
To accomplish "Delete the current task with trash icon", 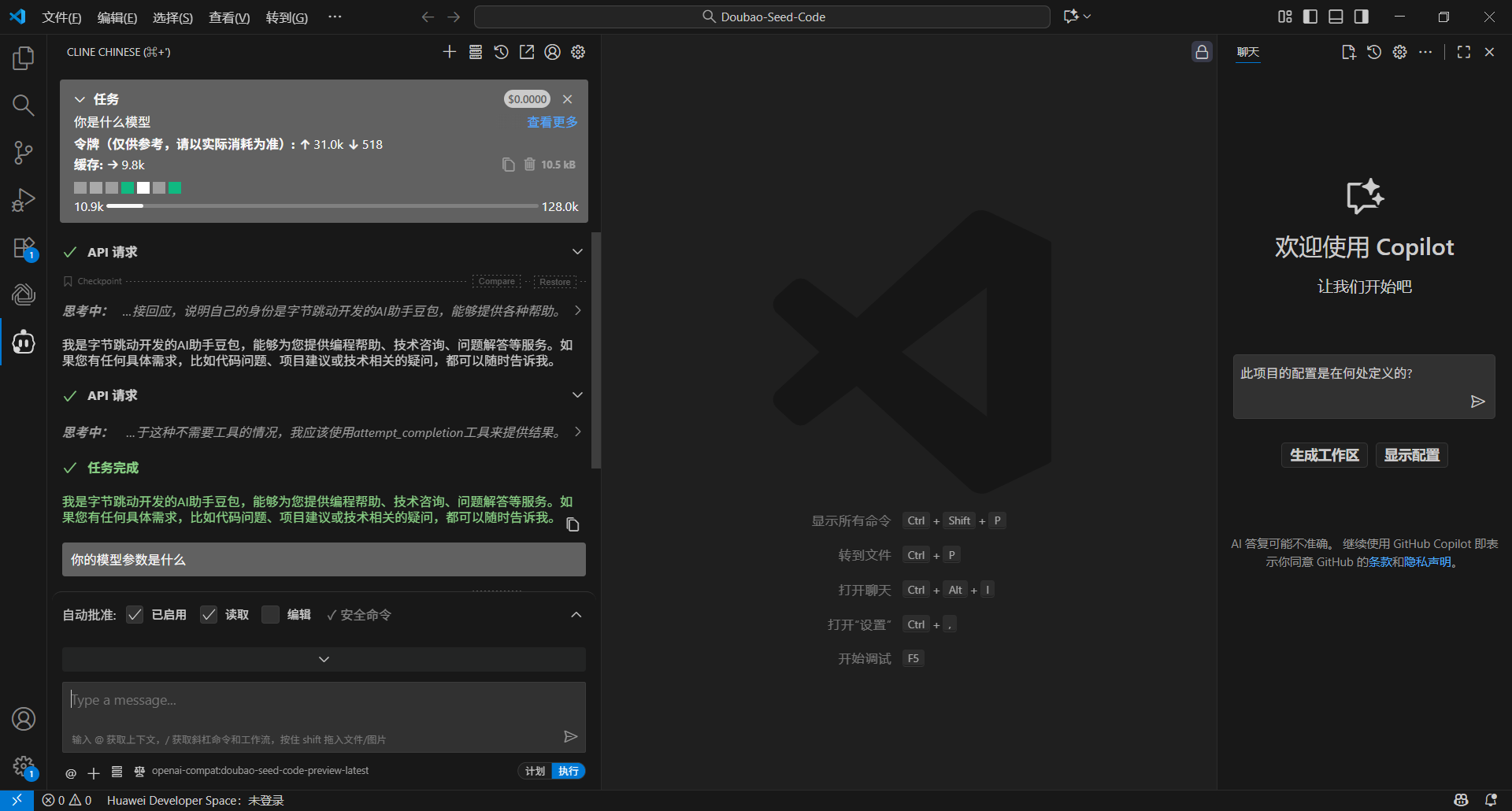I will (530, 165).
